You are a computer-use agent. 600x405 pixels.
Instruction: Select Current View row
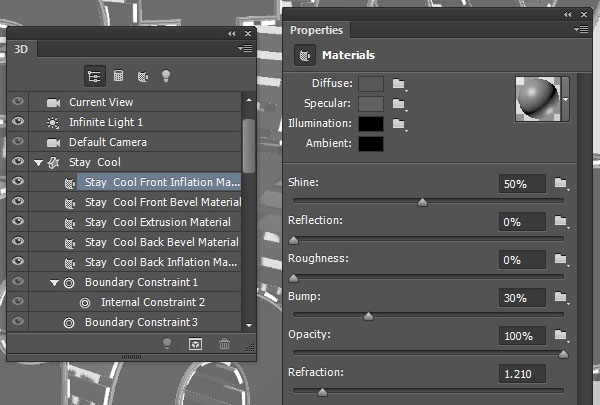(135, 102)
